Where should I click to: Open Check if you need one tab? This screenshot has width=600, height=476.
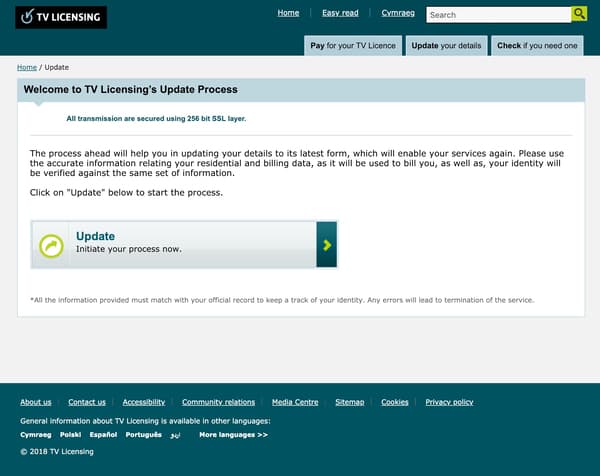(537, 46)
